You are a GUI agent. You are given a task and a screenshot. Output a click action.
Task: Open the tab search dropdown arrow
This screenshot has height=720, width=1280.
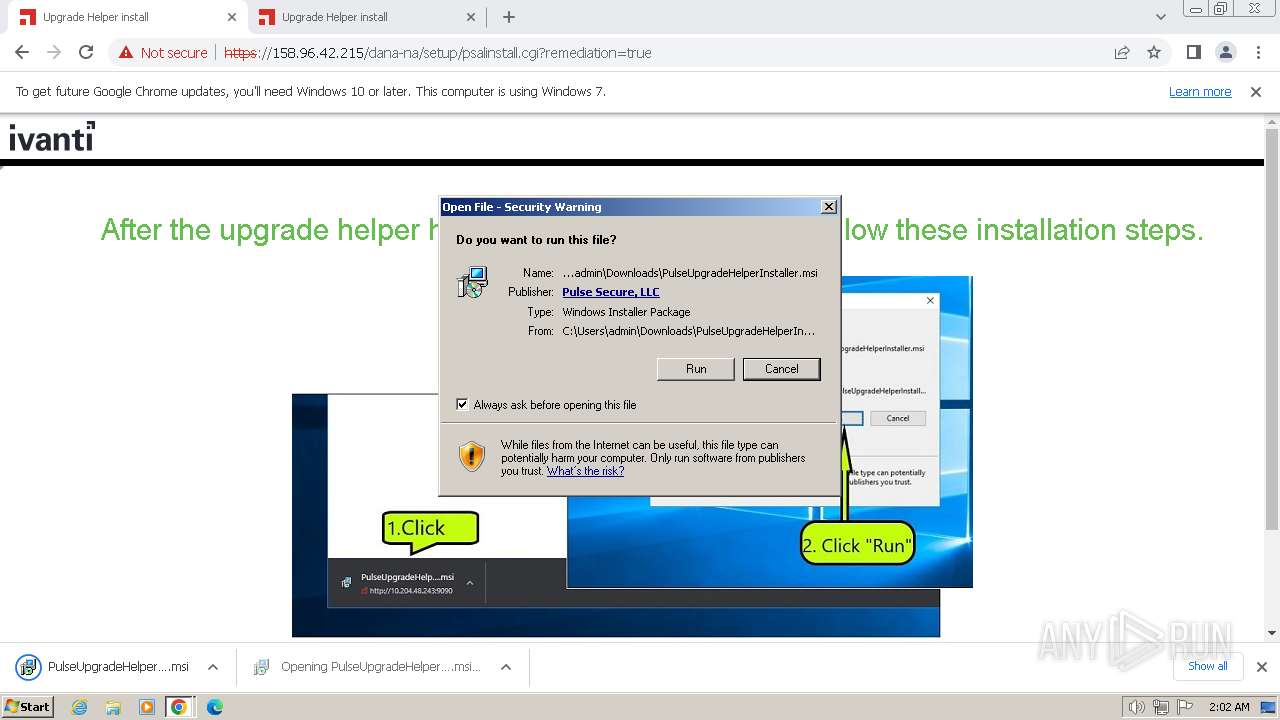point(1160,17)
